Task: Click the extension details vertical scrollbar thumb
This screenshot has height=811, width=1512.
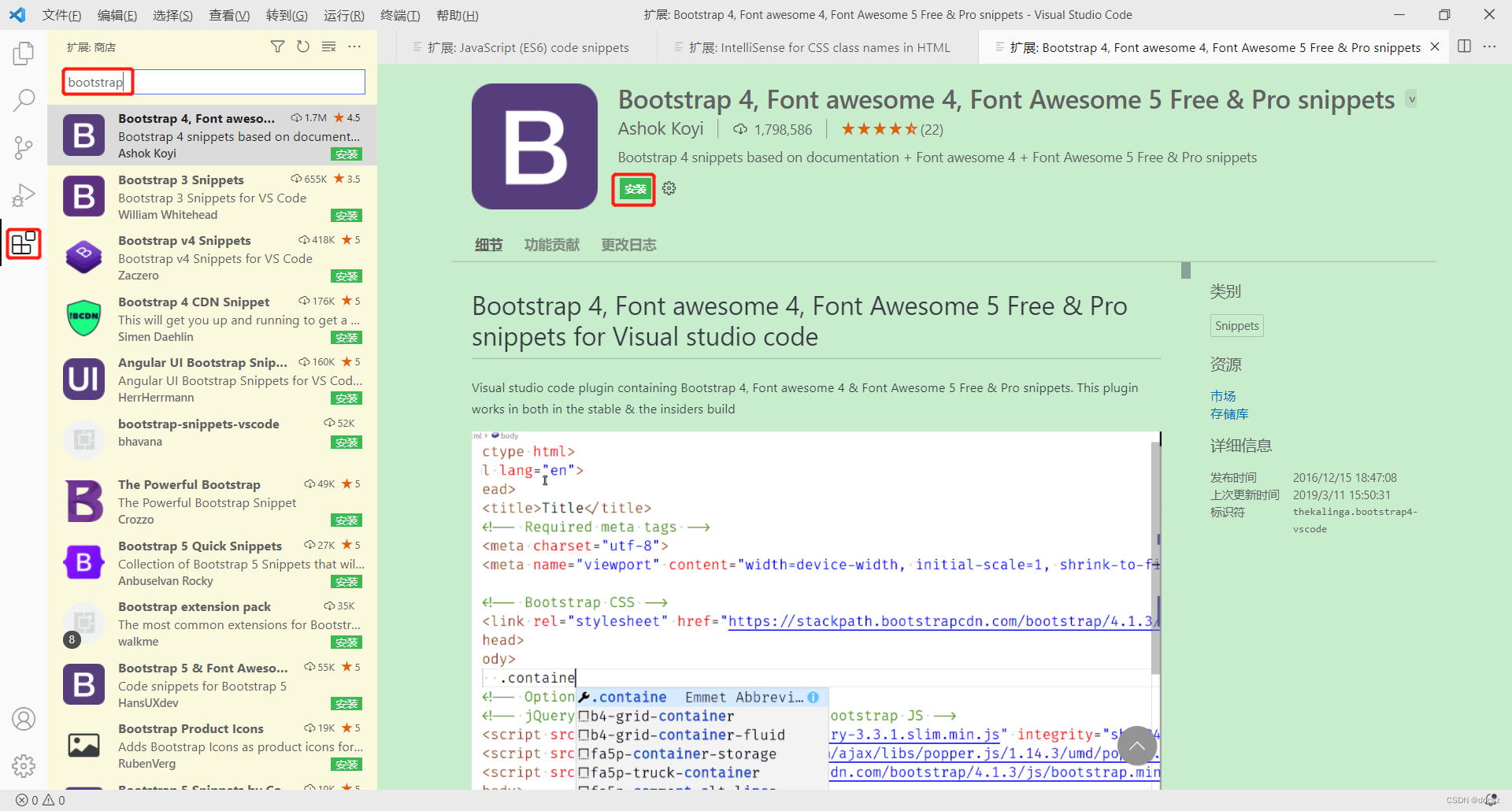Action: pyautogui.click(x=1186, y=271)
